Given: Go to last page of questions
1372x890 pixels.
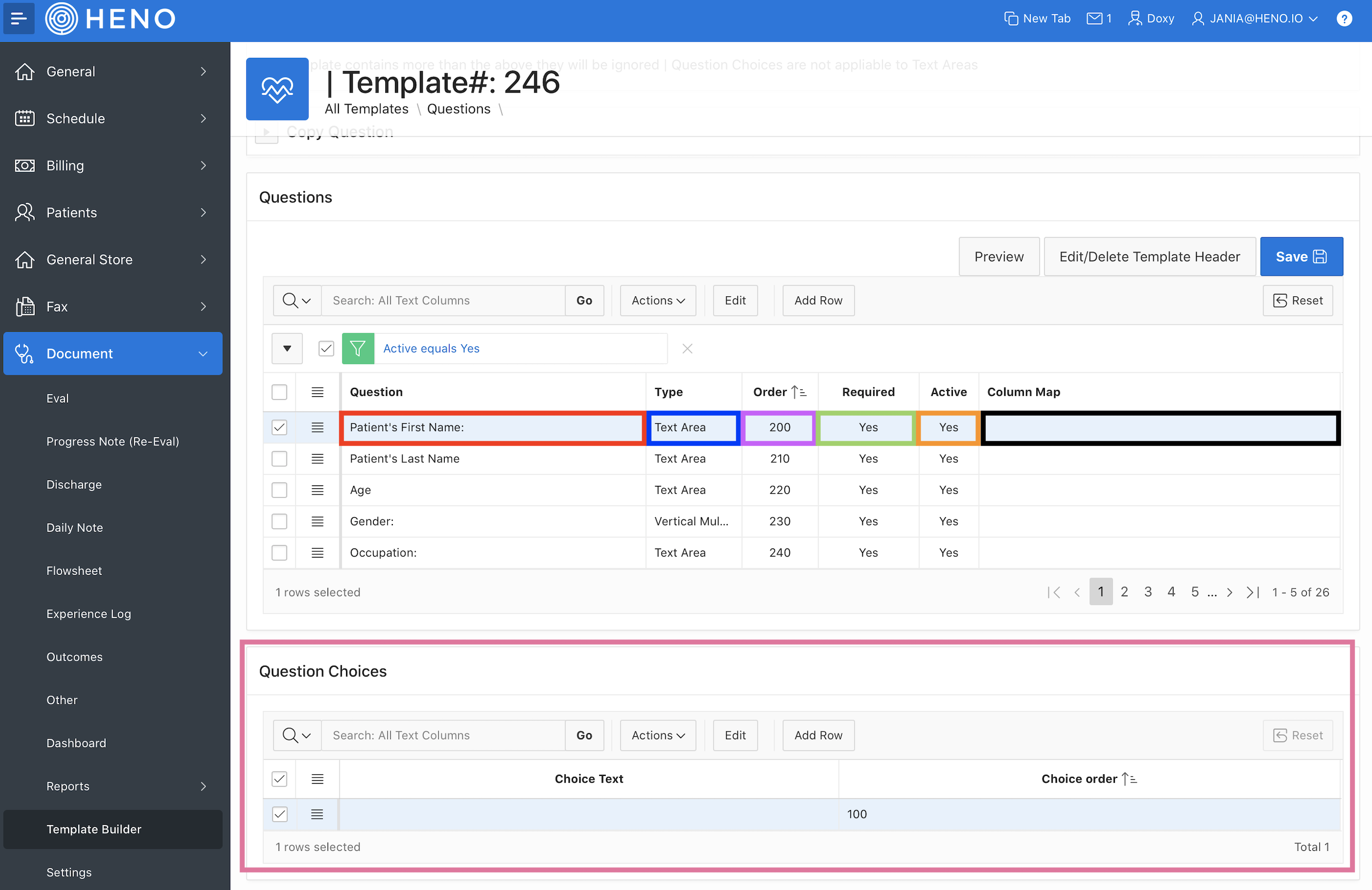Looking at the screenshot, I should 1252,592.
